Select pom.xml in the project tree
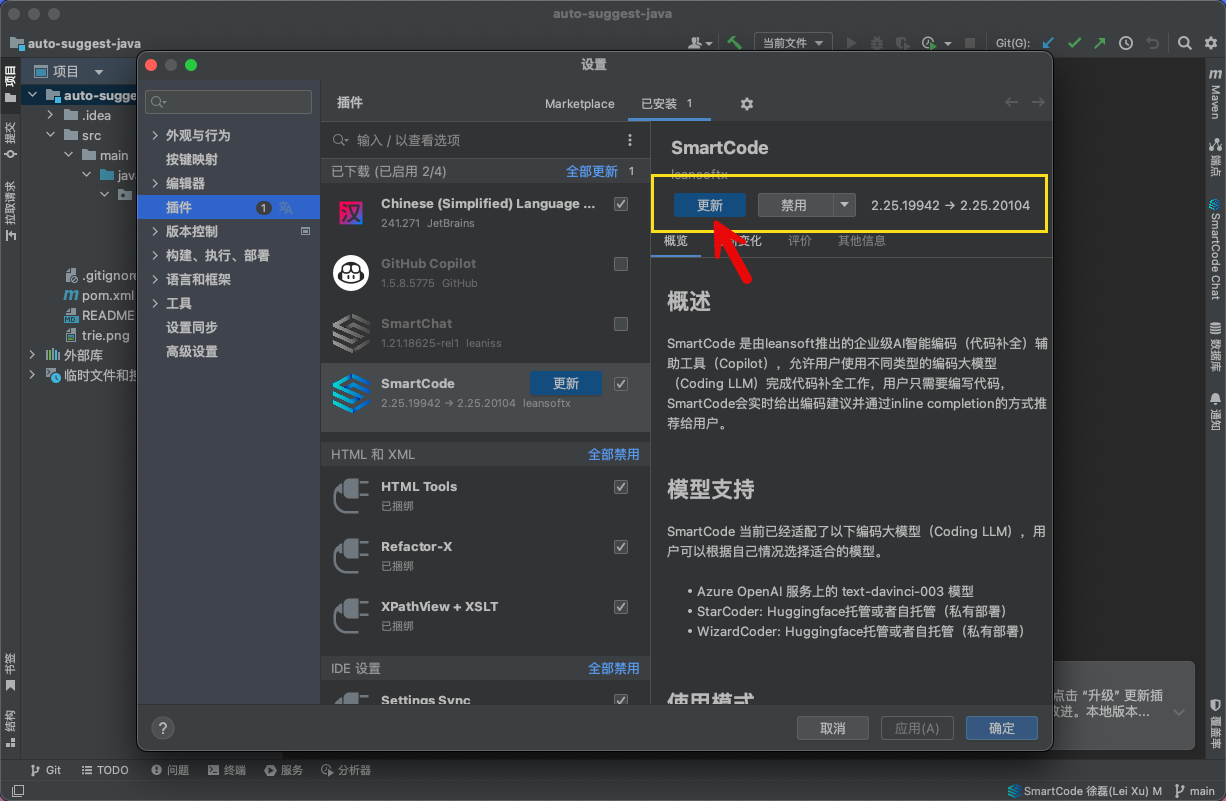The image size is (1226, 801). click(x=98, y=295)
